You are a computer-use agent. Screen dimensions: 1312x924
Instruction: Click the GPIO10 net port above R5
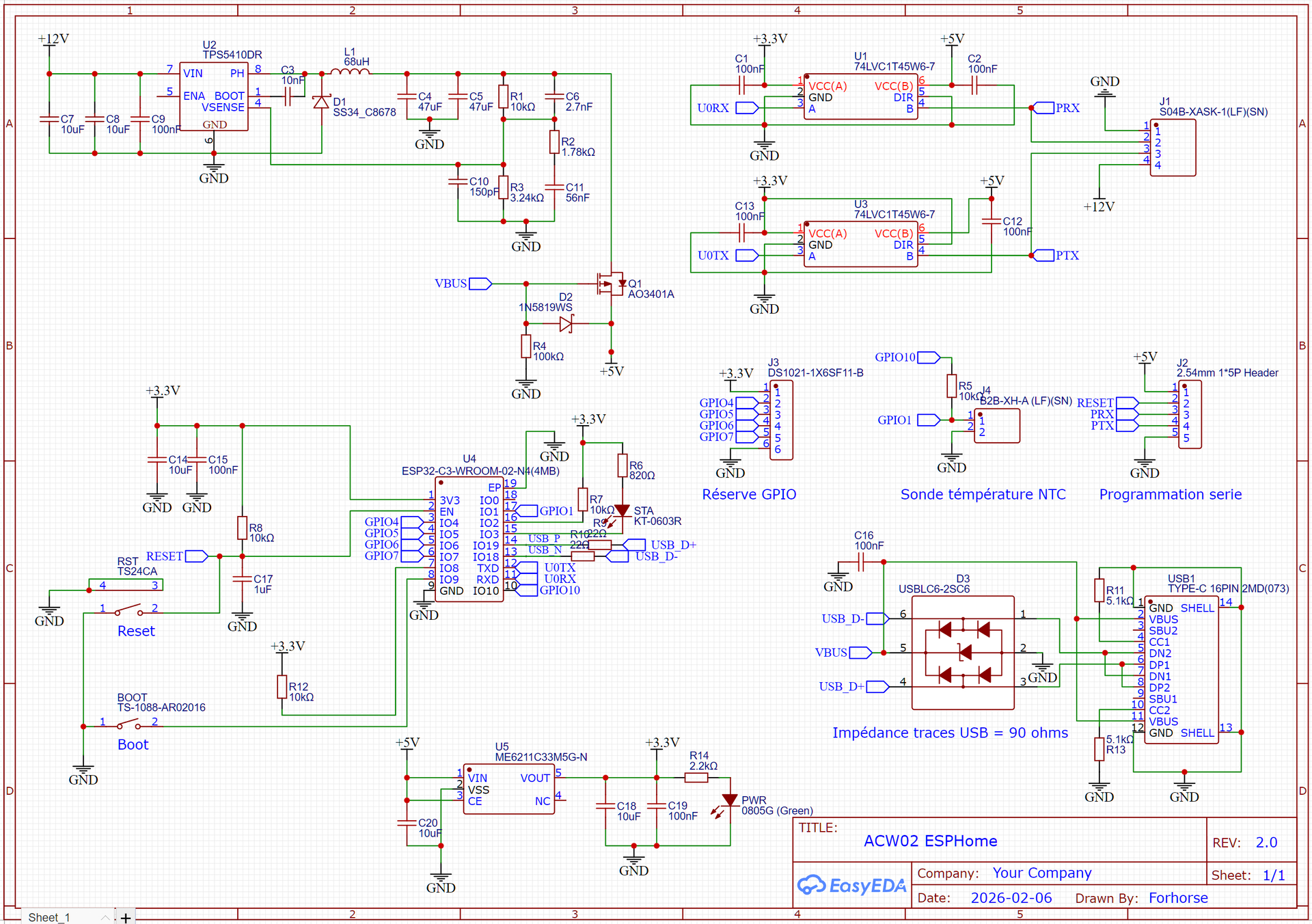click(928, 357)
